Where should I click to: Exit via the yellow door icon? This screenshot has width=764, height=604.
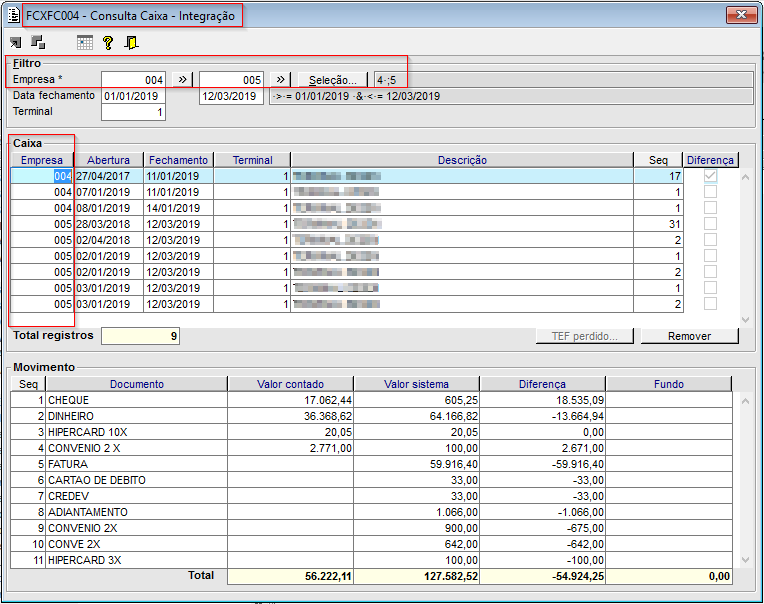coord(131,43)
